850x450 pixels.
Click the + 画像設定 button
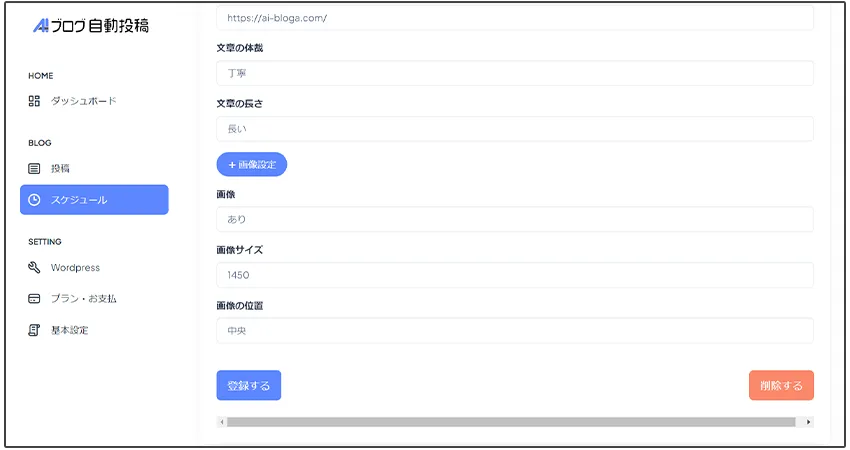252,164
